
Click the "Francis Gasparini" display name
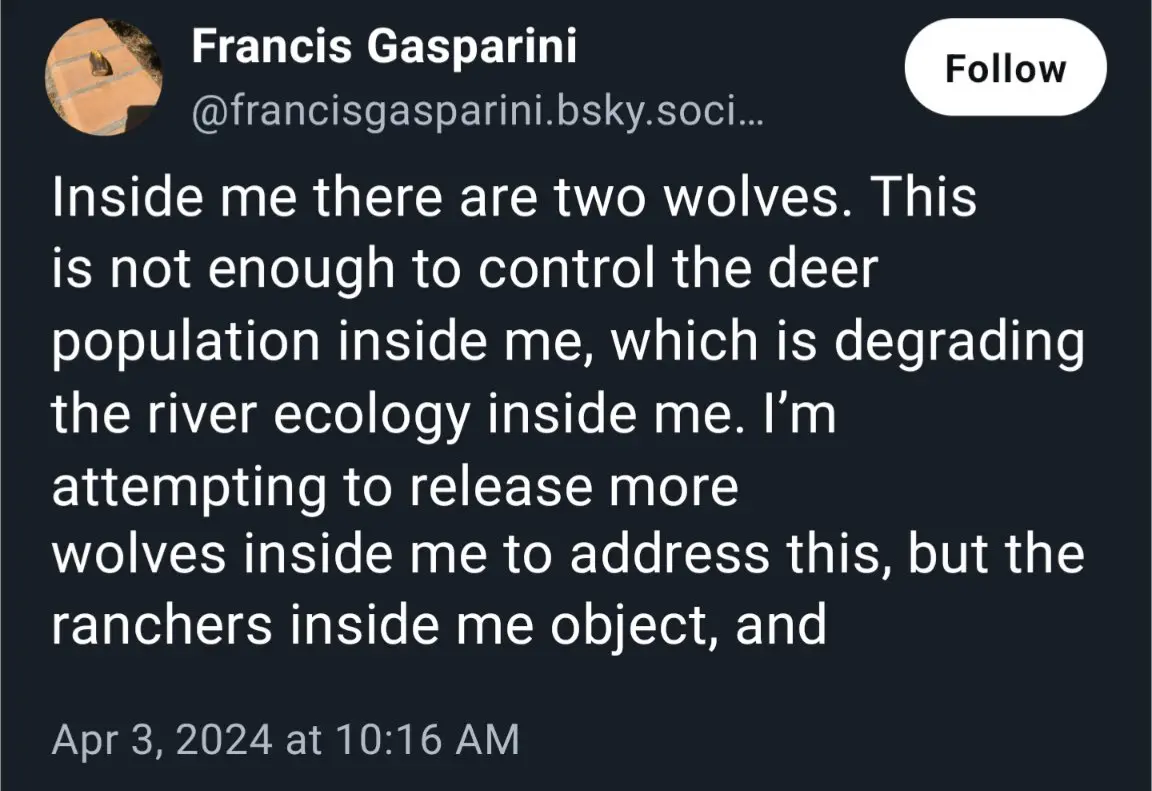(383, 46)
